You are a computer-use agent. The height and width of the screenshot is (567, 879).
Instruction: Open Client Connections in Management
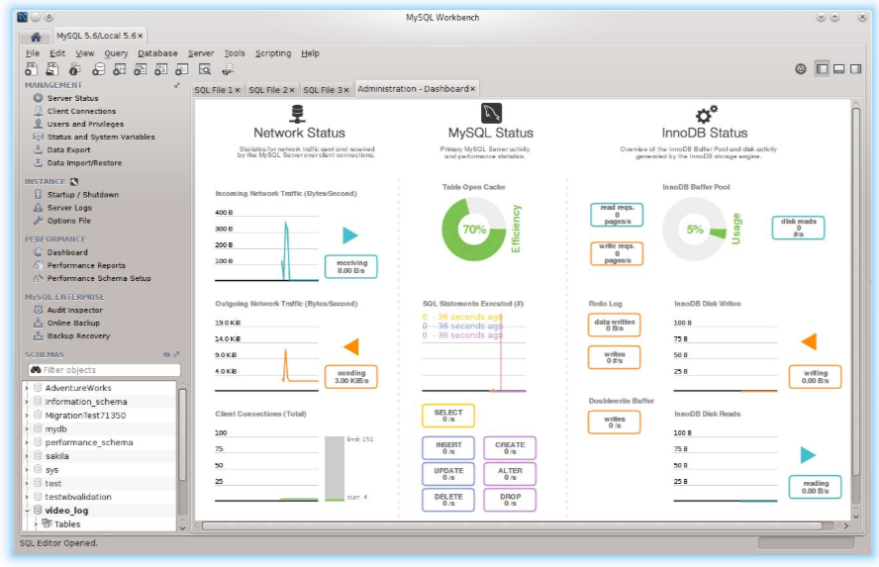point(81,111)
